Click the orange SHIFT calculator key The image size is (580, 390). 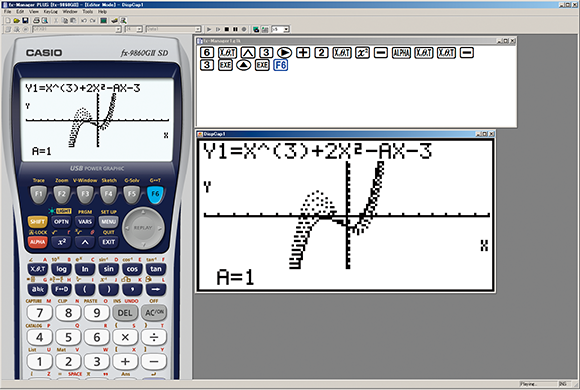tap(37, 222)
